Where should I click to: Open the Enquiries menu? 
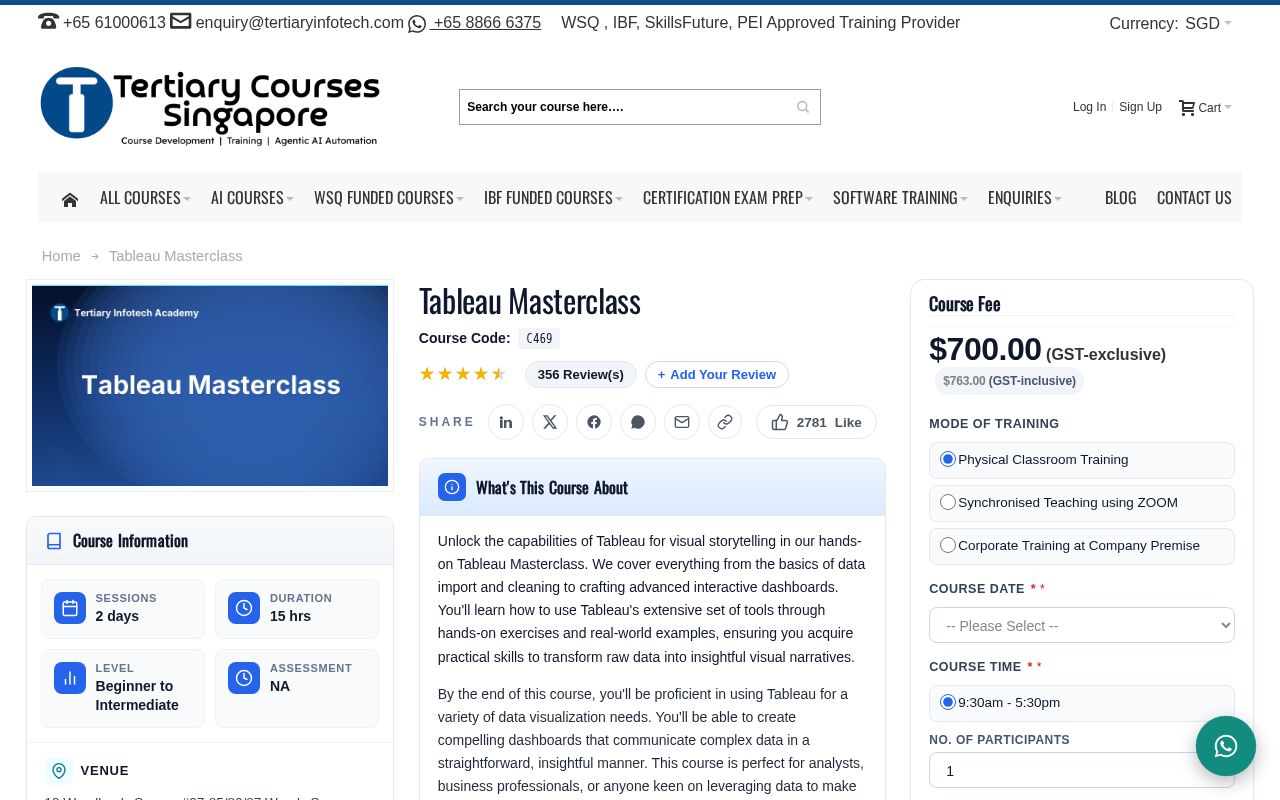(x=1025, y=198)
